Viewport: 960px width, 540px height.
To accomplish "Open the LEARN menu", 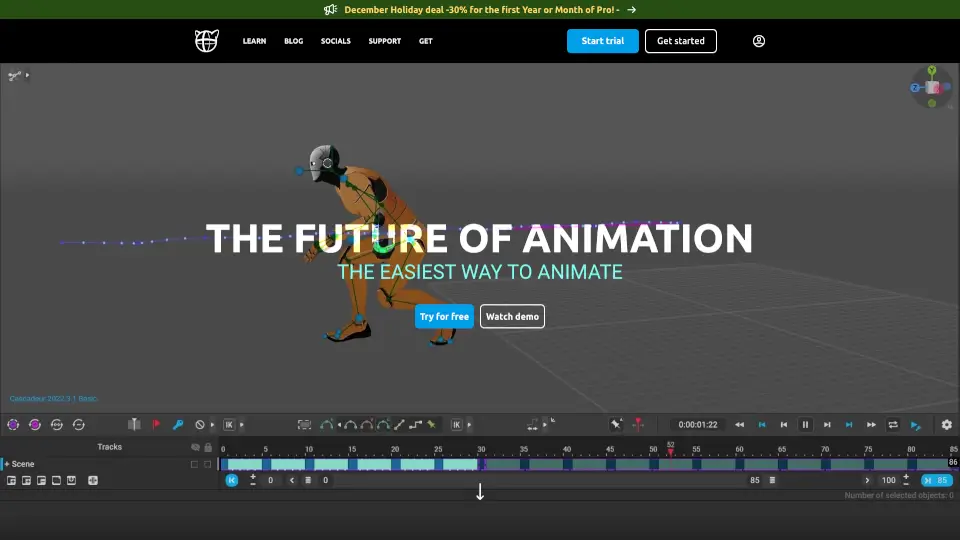I will pyautogui.click(x=254, y=41).
